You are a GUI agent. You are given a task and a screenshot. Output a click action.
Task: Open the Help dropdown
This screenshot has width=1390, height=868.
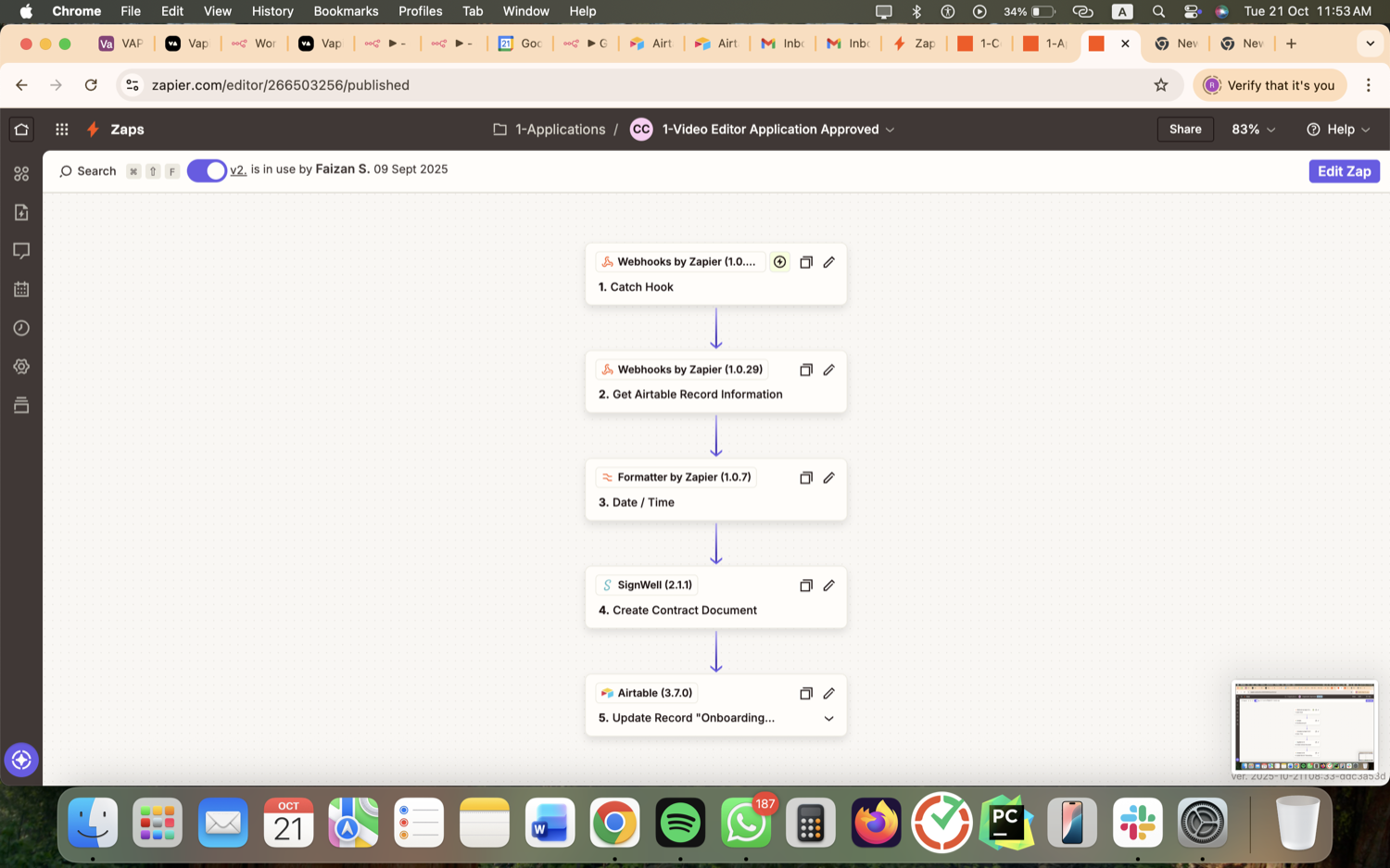pyautogui.click(x=1338, y=130)
